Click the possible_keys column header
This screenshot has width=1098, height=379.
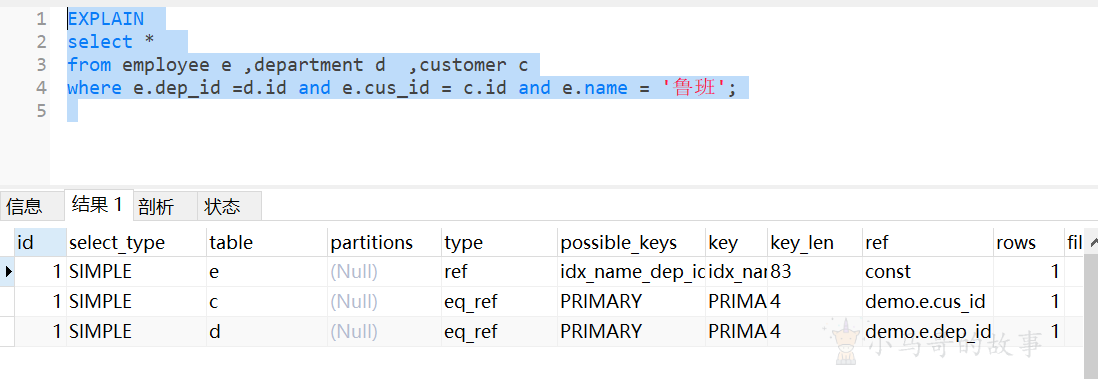[x=632, y=242]
